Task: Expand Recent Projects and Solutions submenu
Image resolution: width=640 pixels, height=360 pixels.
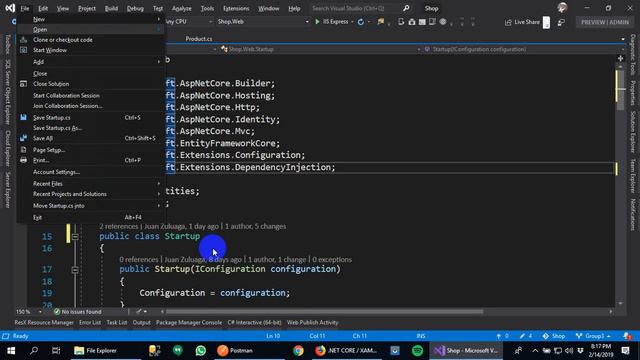Action: pos(91,194)
